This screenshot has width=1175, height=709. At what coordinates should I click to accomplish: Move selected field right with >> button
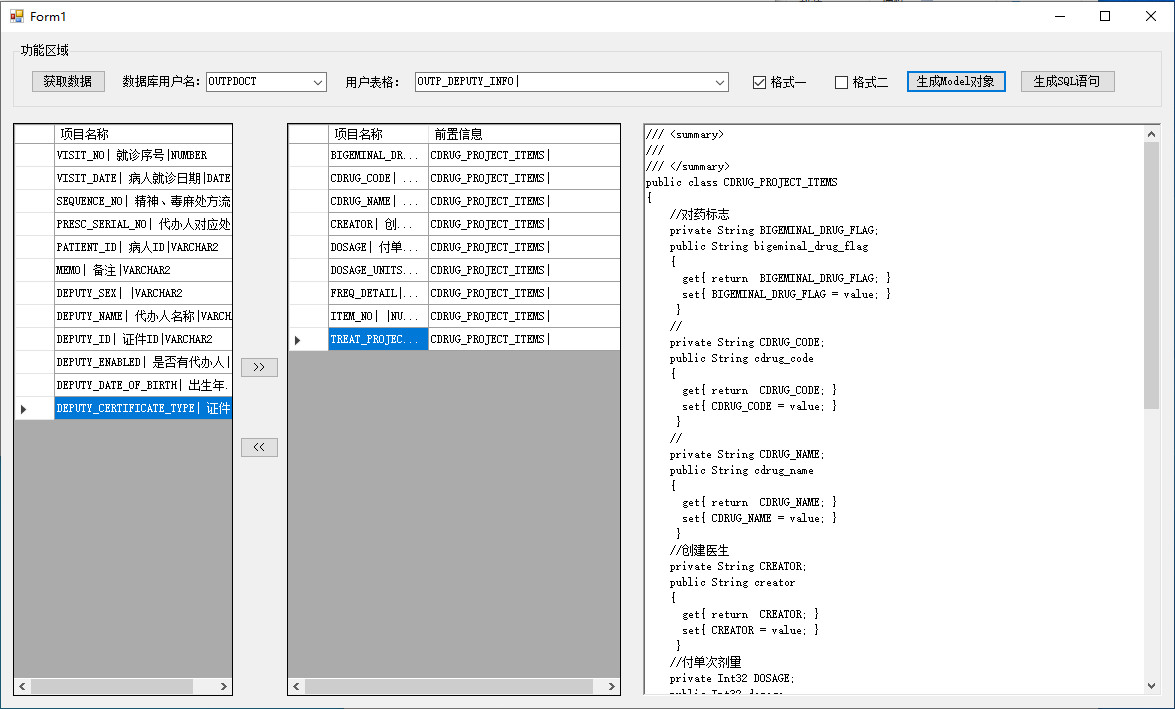click(259, 367)
